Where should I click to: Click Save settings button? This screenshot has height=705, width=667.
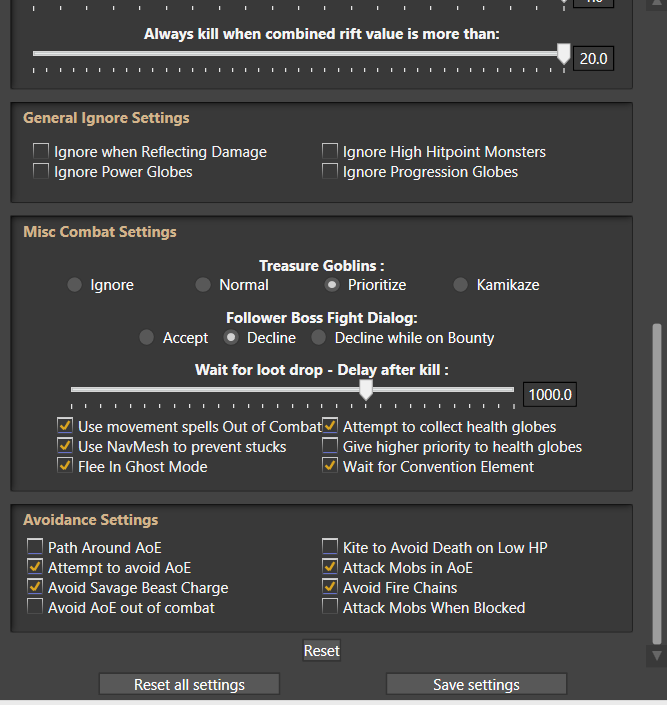(x=476, y=685)
